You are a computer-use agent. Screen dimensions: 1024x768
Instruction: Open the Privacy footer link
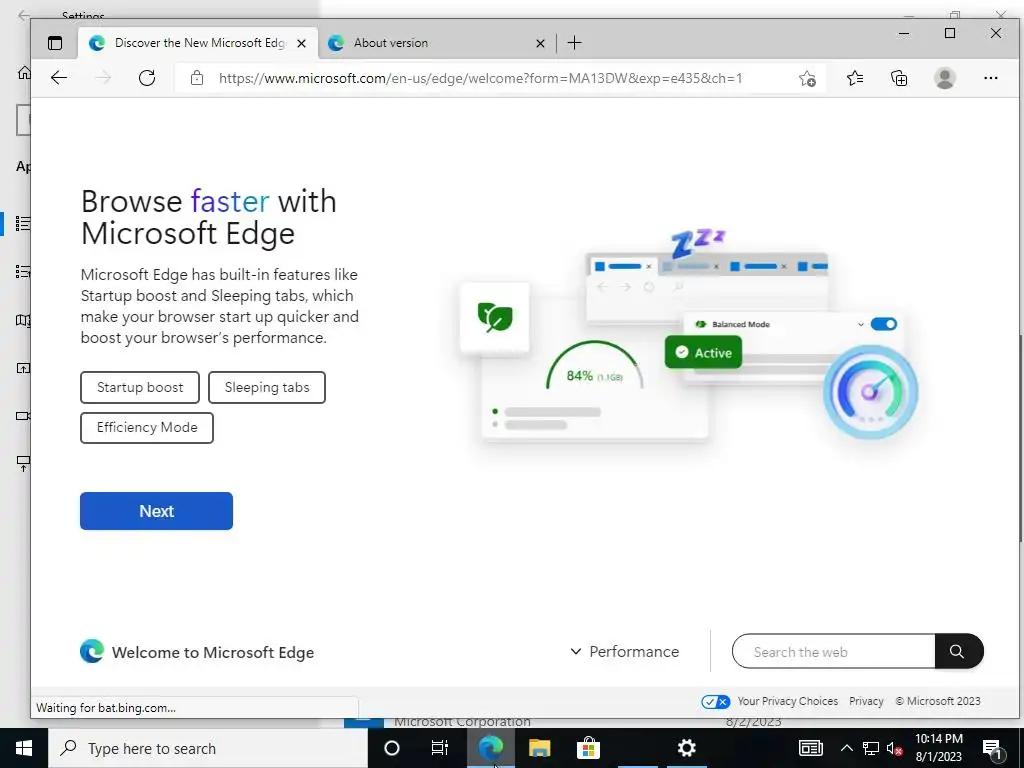click(x=866, y=701)
